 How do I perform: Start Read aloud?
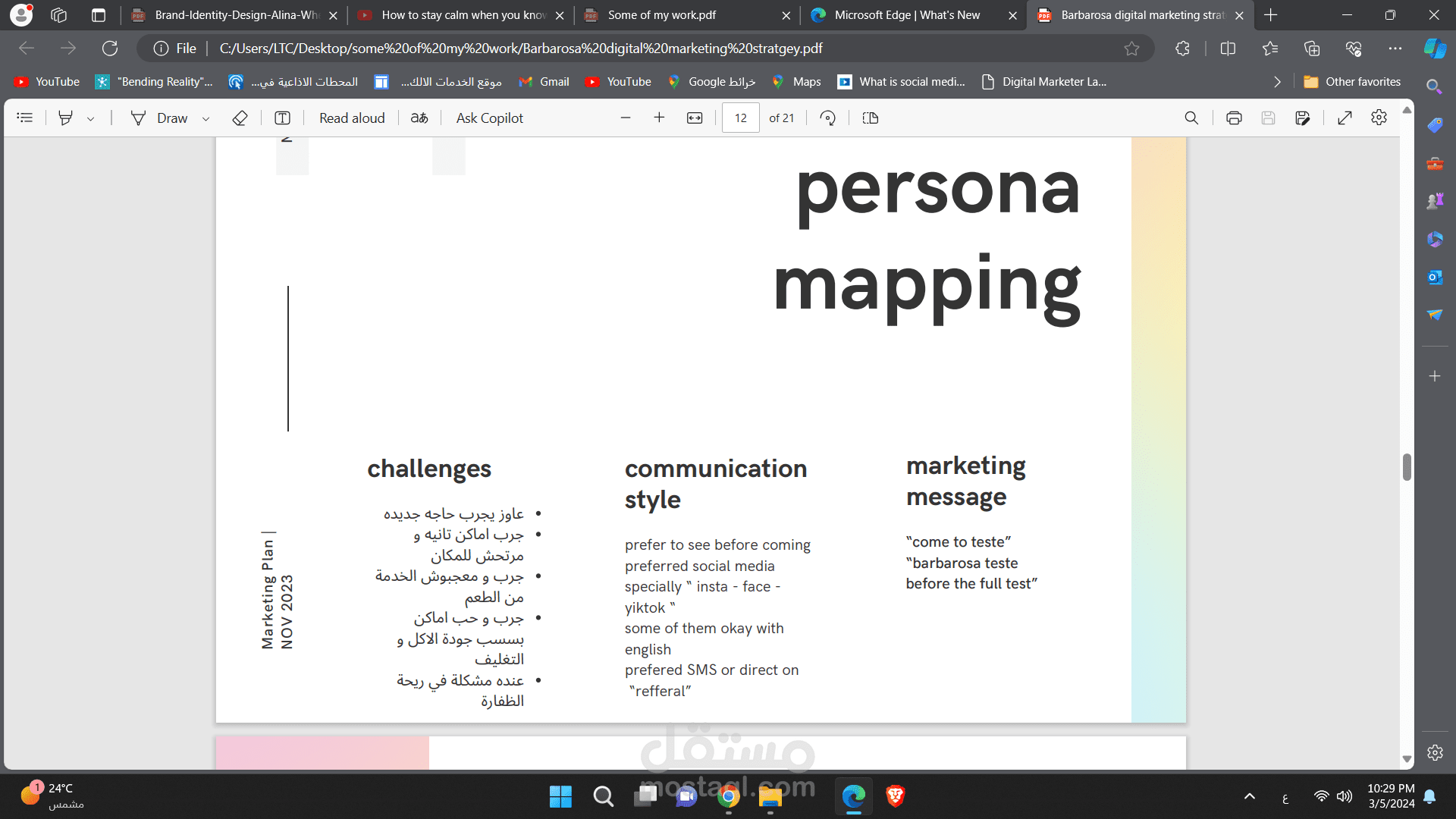[x=352, y=118]
